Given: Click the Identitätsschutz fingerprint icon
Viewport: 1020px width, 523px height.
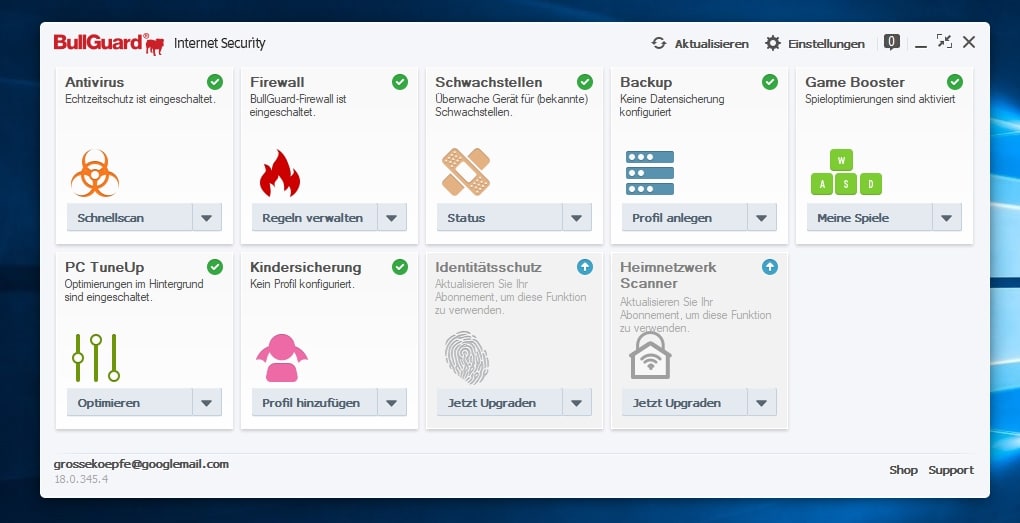Looking at the screenshot, I should (466, 357).
